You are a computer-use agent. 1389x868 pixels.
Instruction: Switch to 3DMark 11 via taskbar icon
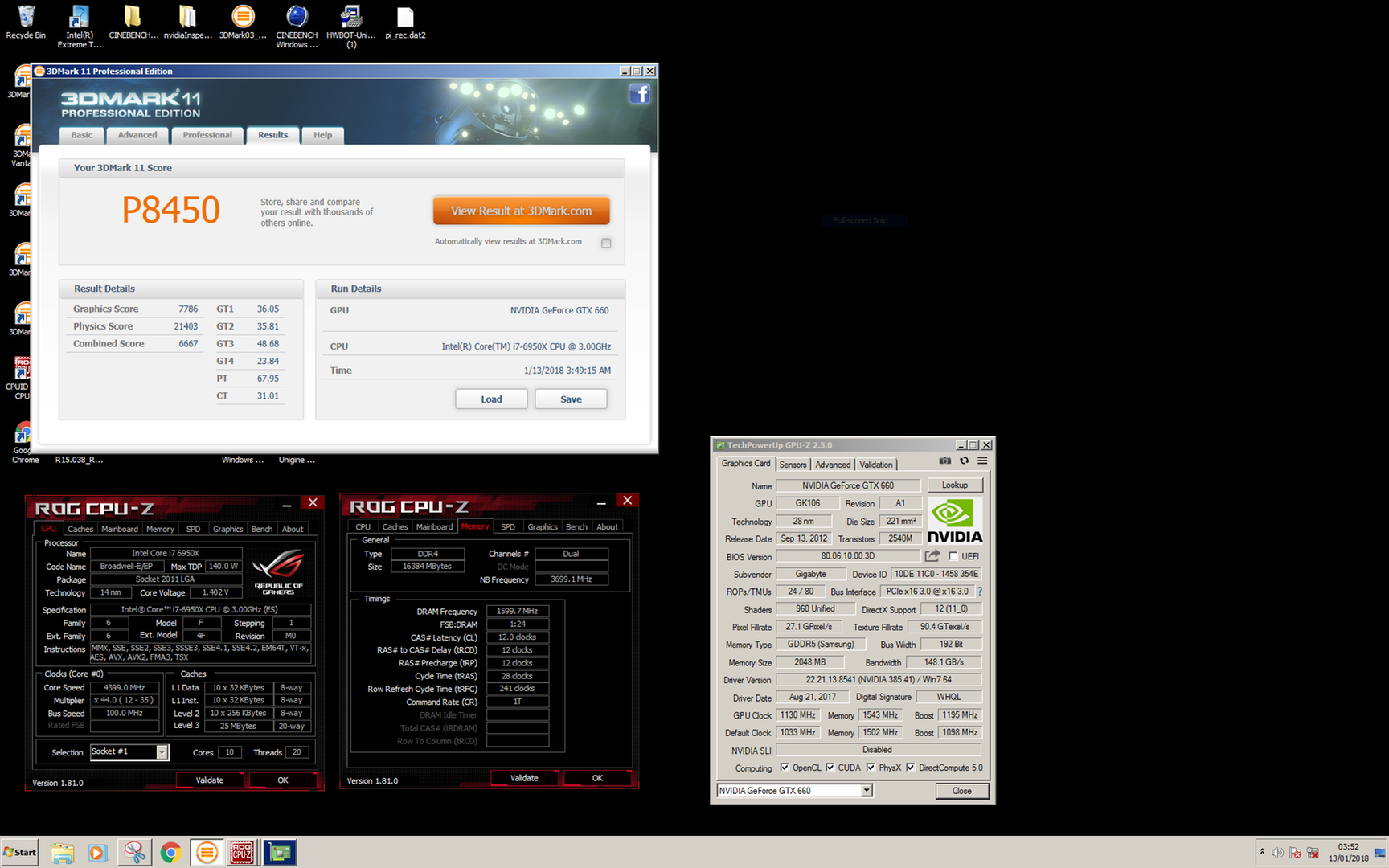coord(207,853)
